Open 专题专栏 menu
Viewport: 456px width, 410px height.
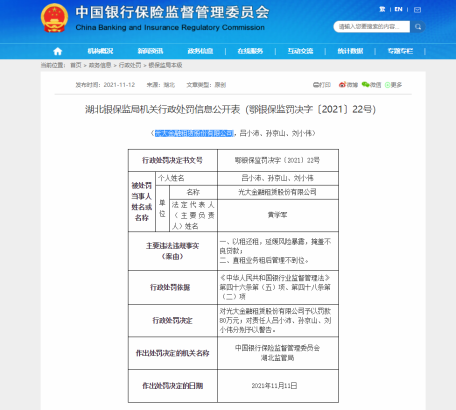click(400, 51)
